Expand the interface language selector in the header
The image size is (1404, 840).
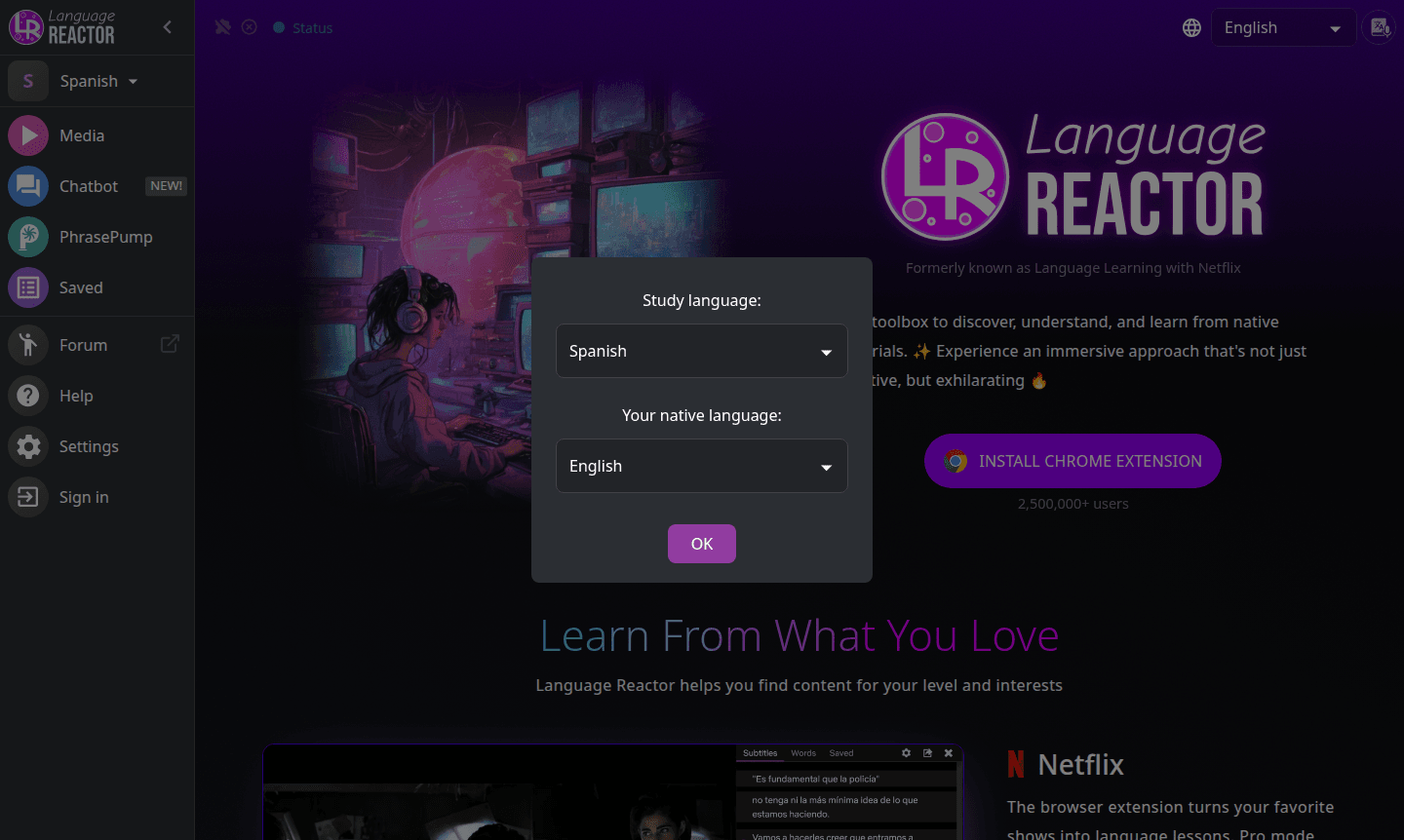click(x=1283, y=27)
